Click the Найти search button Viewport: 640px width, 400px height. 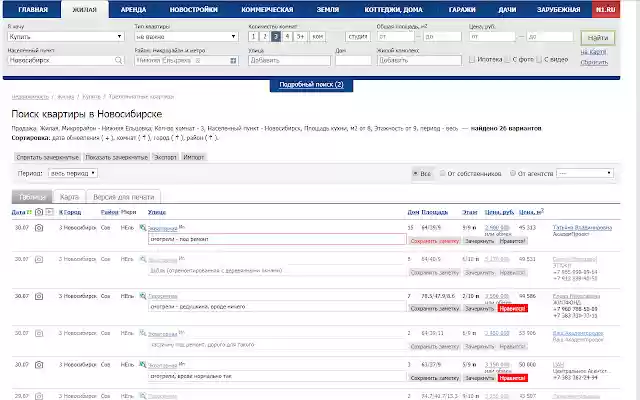click(x=598, y=38)
